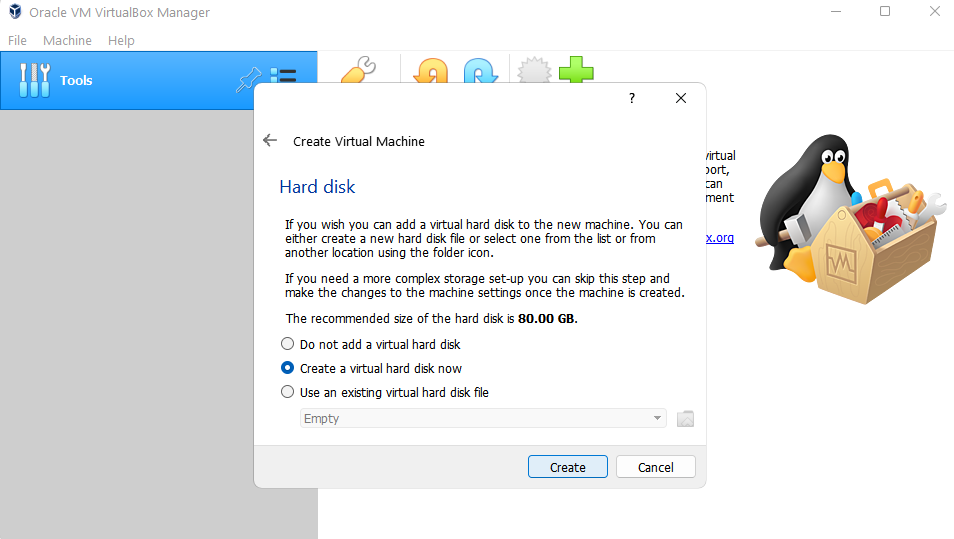Close the Create Virtual Machine dialog
This screenshot has width=954, height=539.
pyautogui.click(x=681, y=98)
